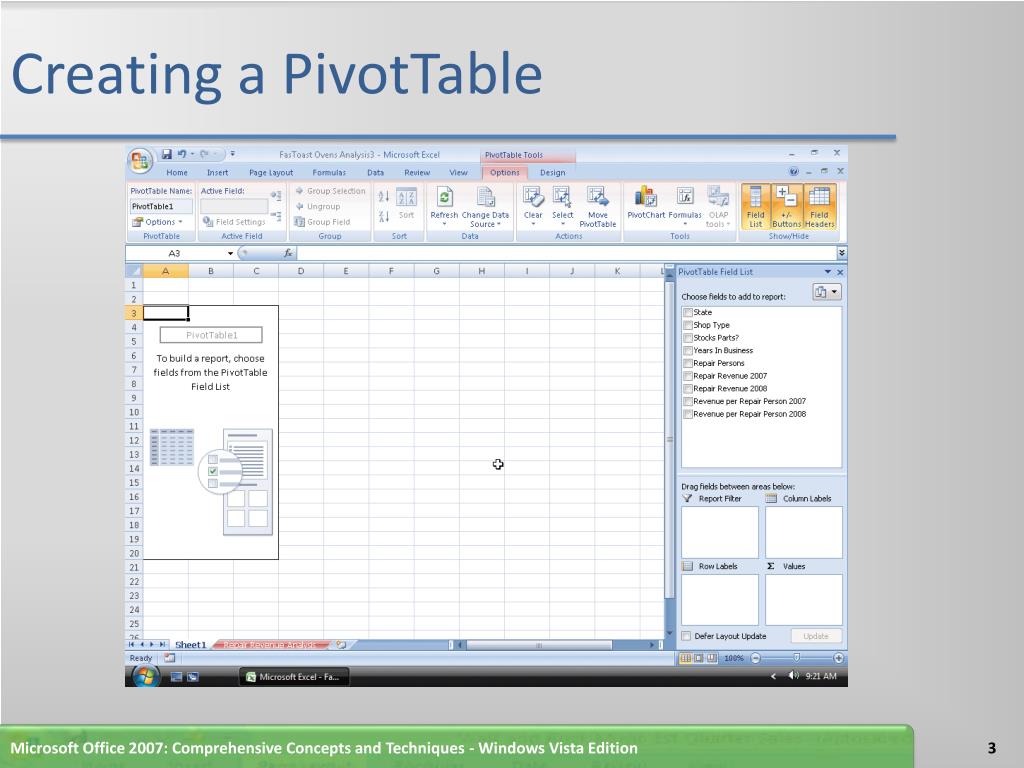Screen dimensions: 1024x768
Task: Check Revenue per Repair Person 2007
Action: click(x=688, y=402)
